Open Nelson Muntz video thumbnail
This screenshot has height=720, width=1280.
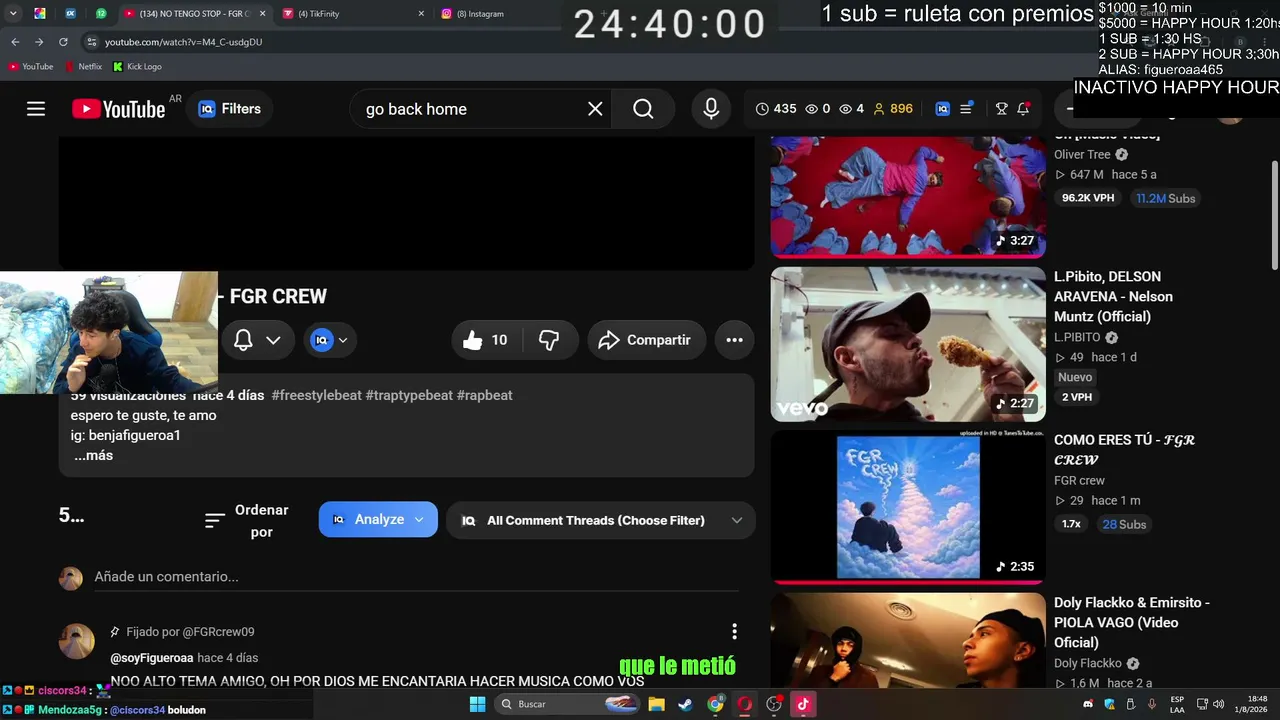[x=908, y=344]
